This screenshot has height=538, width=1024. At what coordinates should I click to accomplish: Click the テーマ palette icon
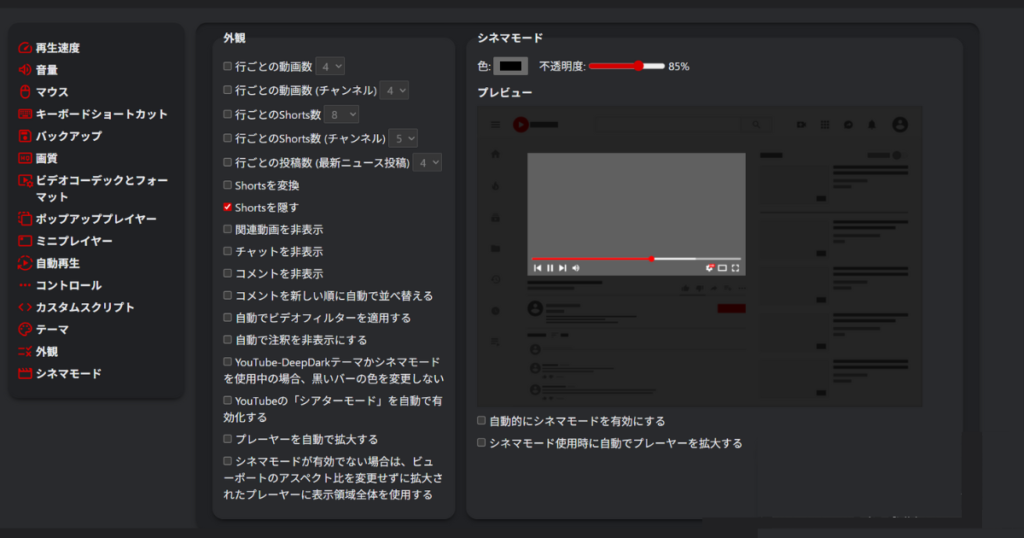(25, 329)
